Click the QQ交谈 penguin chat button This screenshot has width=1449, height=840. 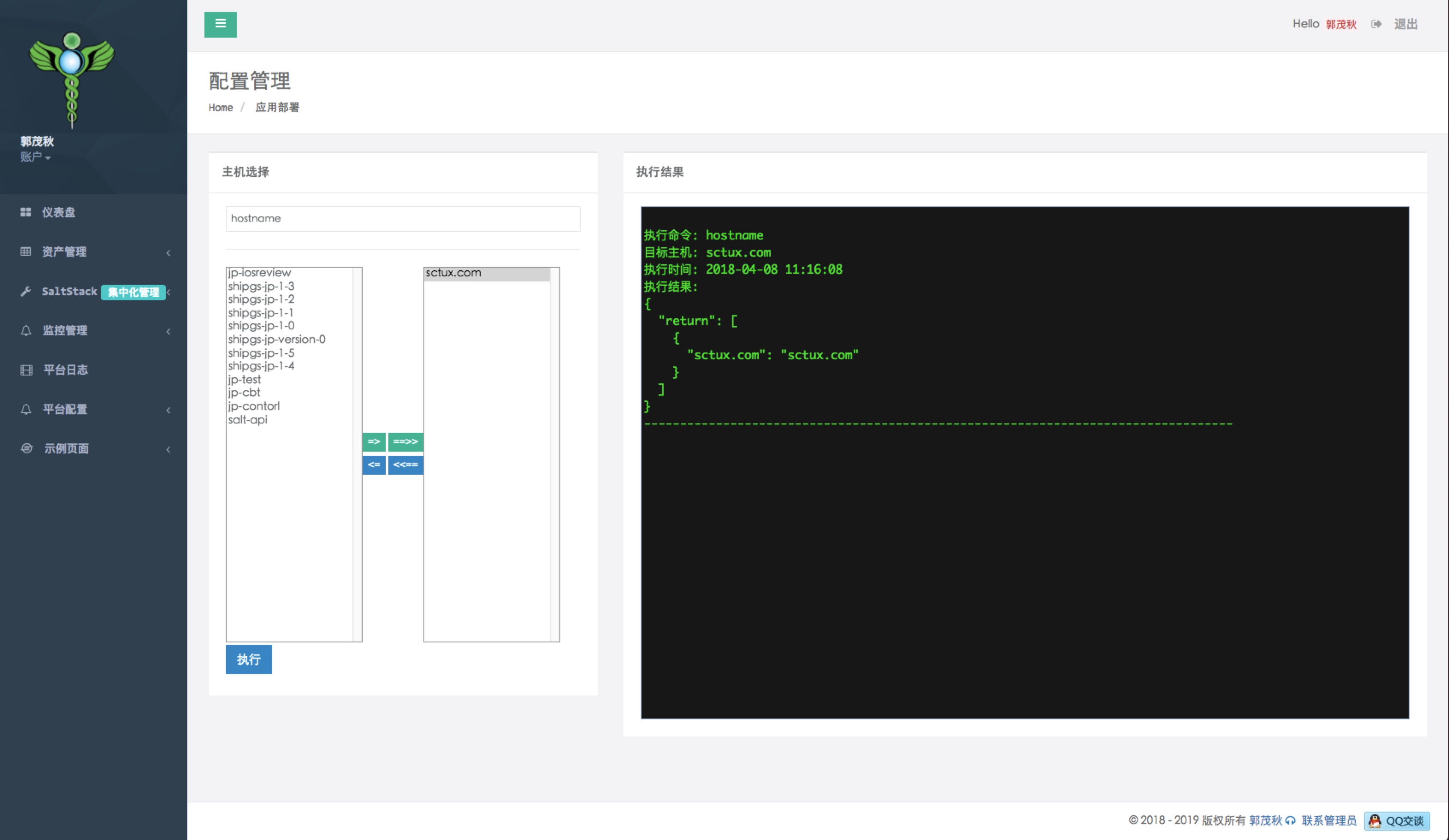click(x=1397, y=820)
